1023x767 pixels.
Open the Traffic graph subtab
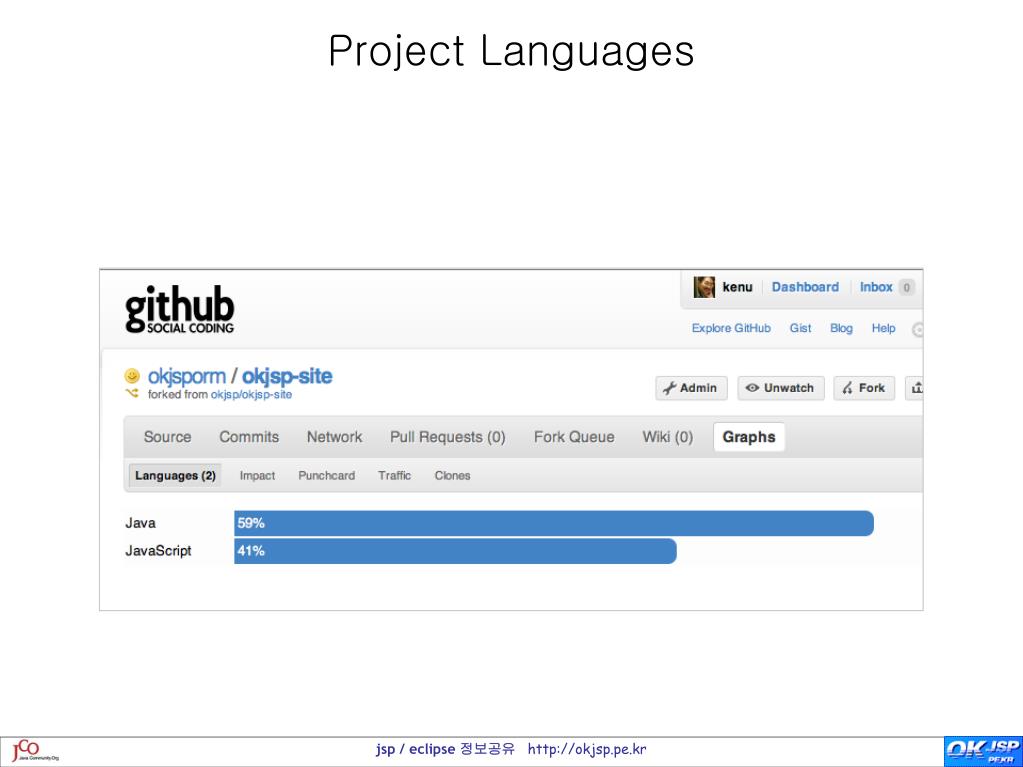point(394,475)
